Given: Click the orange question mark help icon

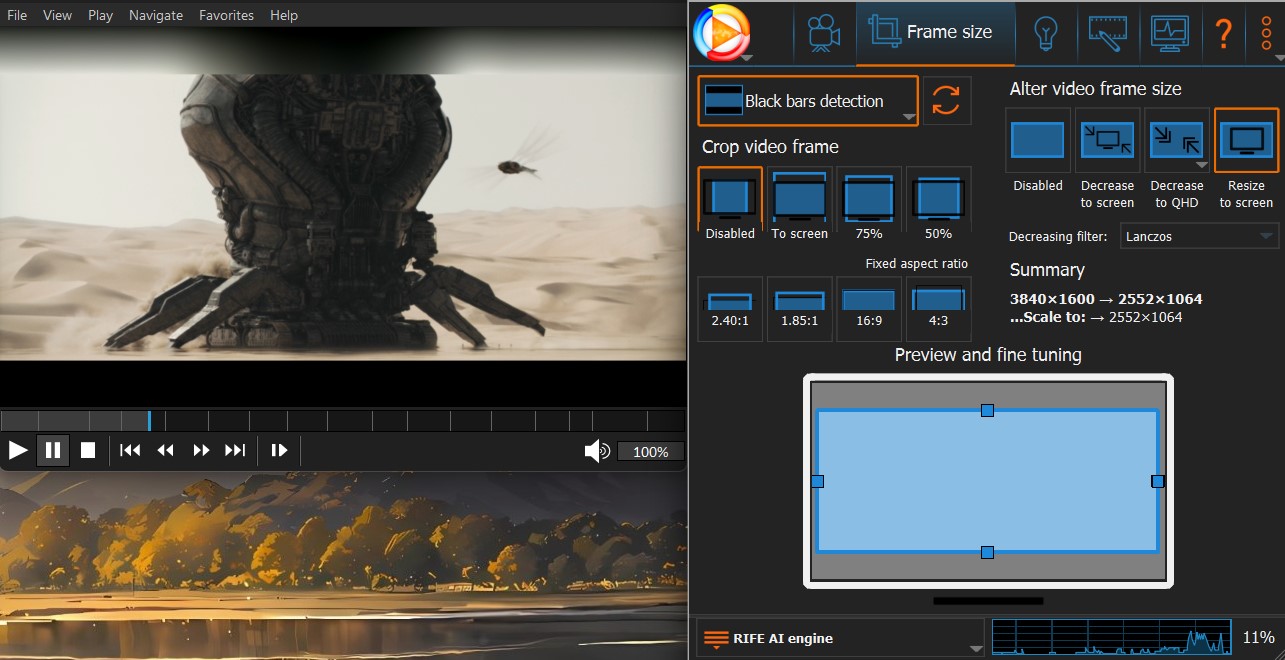Looking at the screenshot, I should pos(1222,33).
